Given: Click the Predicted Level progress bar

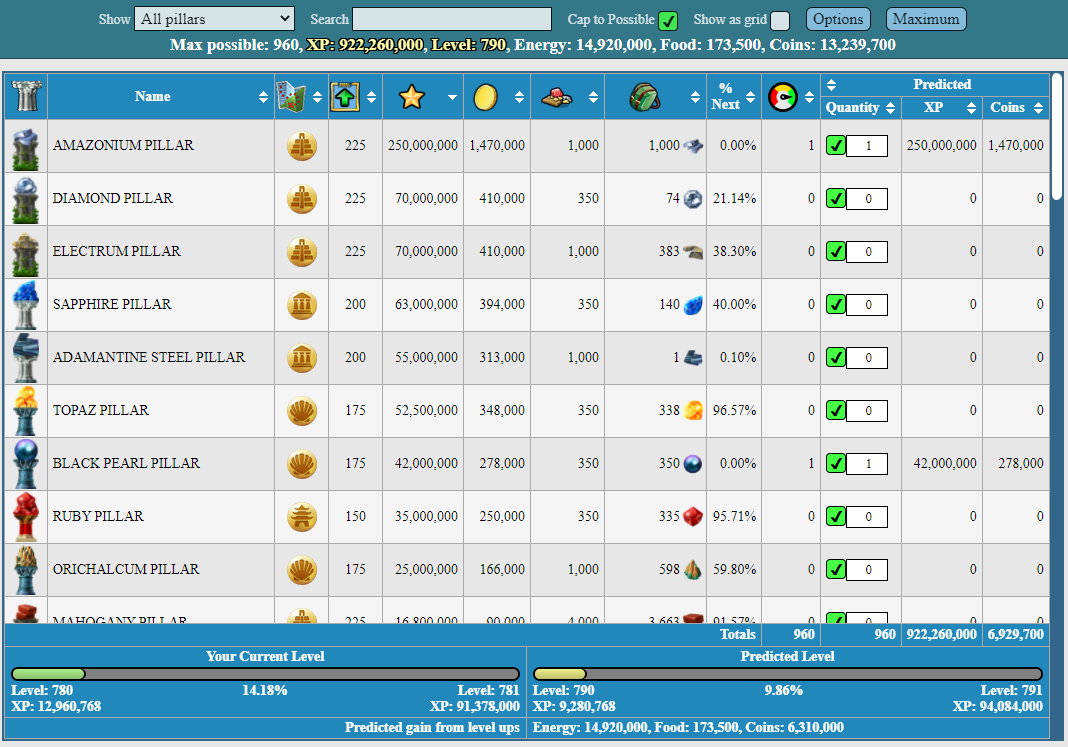Looking at the screenshot, I should pos(787,674).
